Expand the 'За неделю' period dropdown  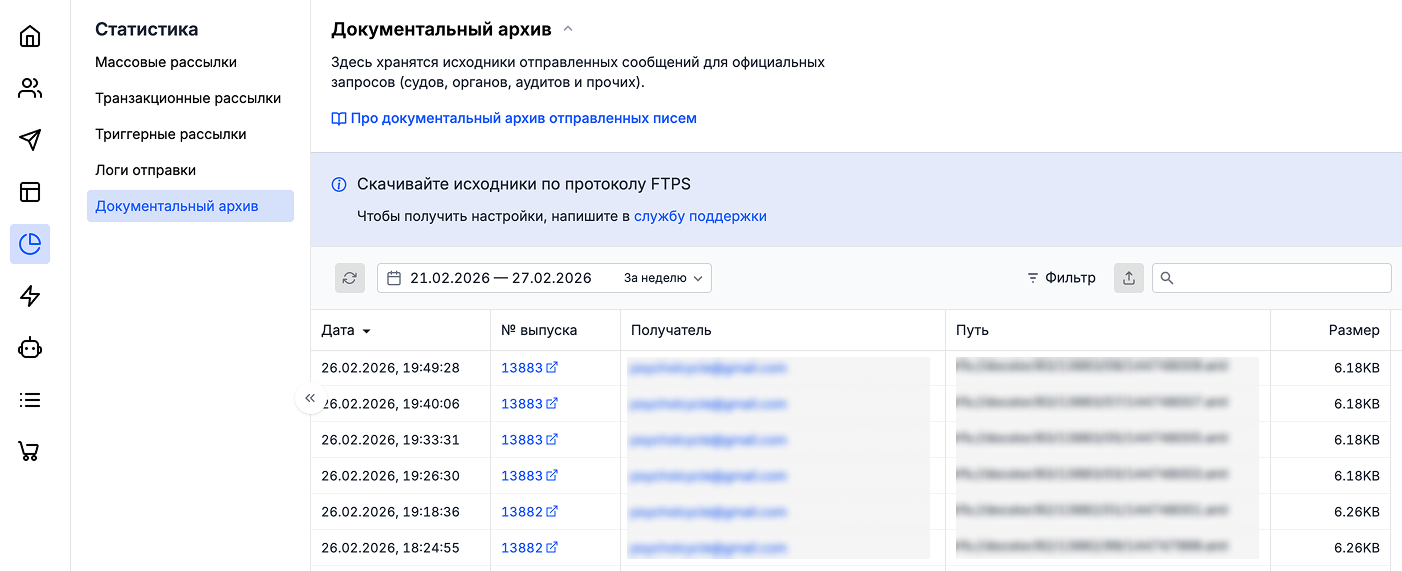click(x=663, y=278)
